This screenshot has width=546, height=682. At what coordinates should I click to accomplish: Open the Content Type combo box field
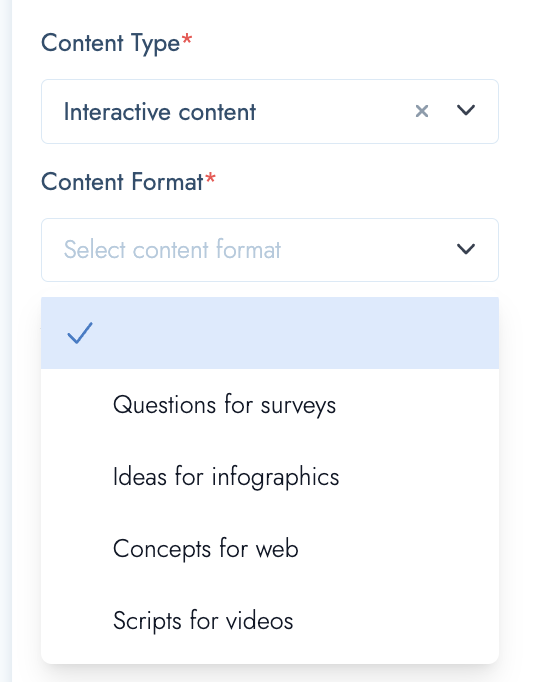pyautogui.click(x=270, y=111)
